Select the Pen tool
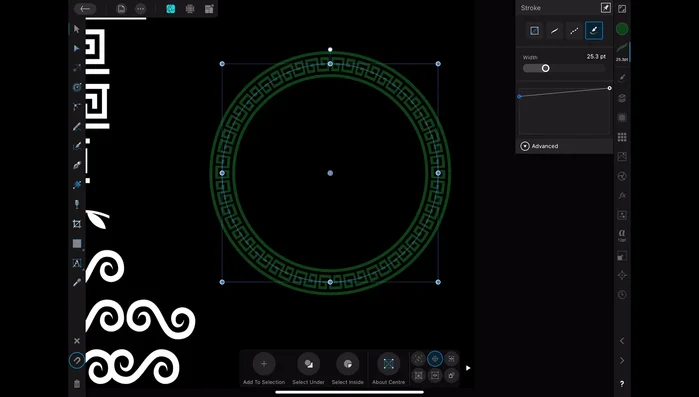 pos(77,165)
